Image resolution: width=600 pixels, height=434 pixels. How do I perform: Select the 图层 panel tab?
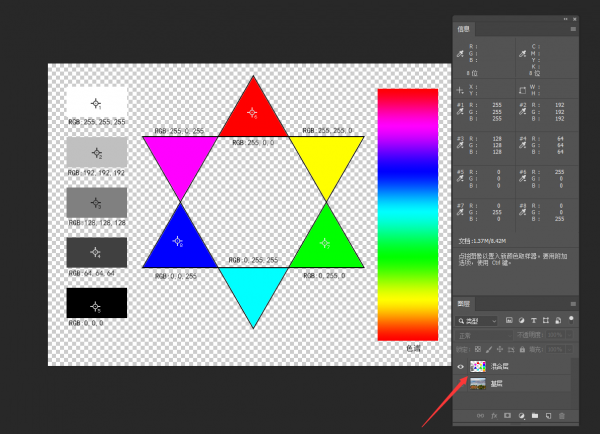(x=465, y=303)
